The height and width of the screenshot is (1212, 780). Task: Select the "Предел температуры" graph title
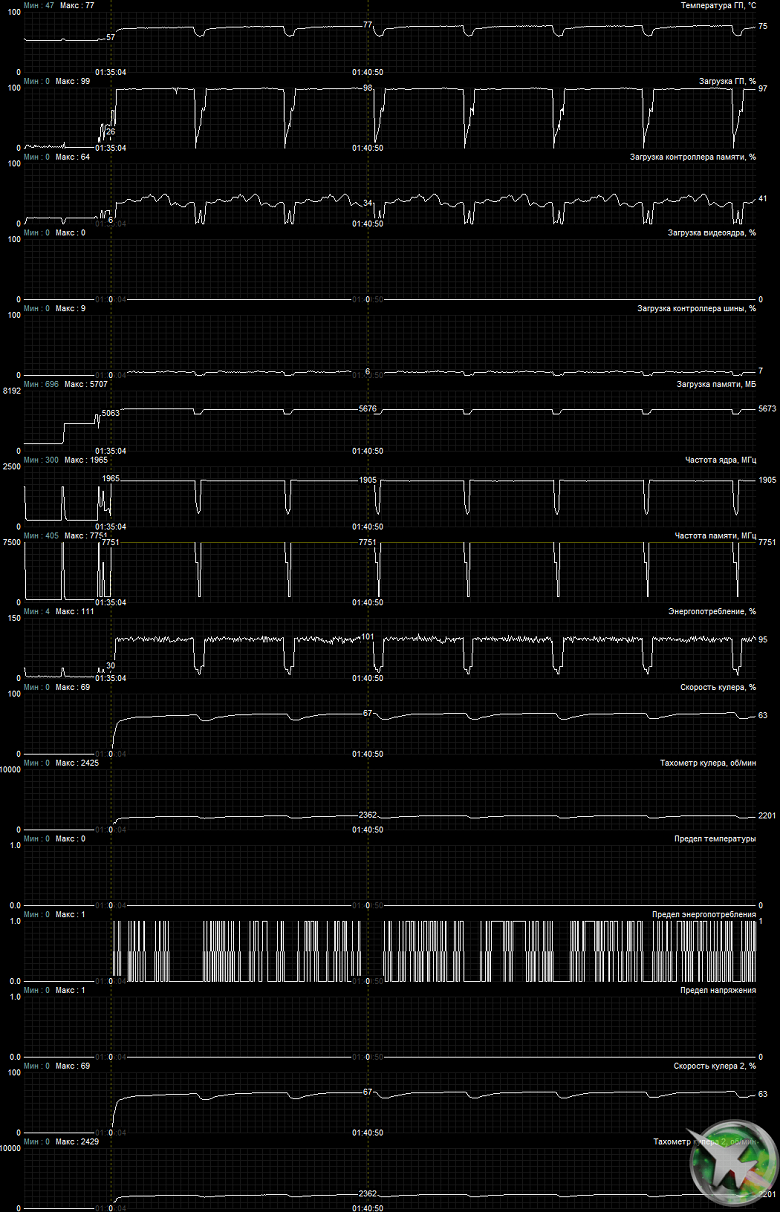(715, 839)
